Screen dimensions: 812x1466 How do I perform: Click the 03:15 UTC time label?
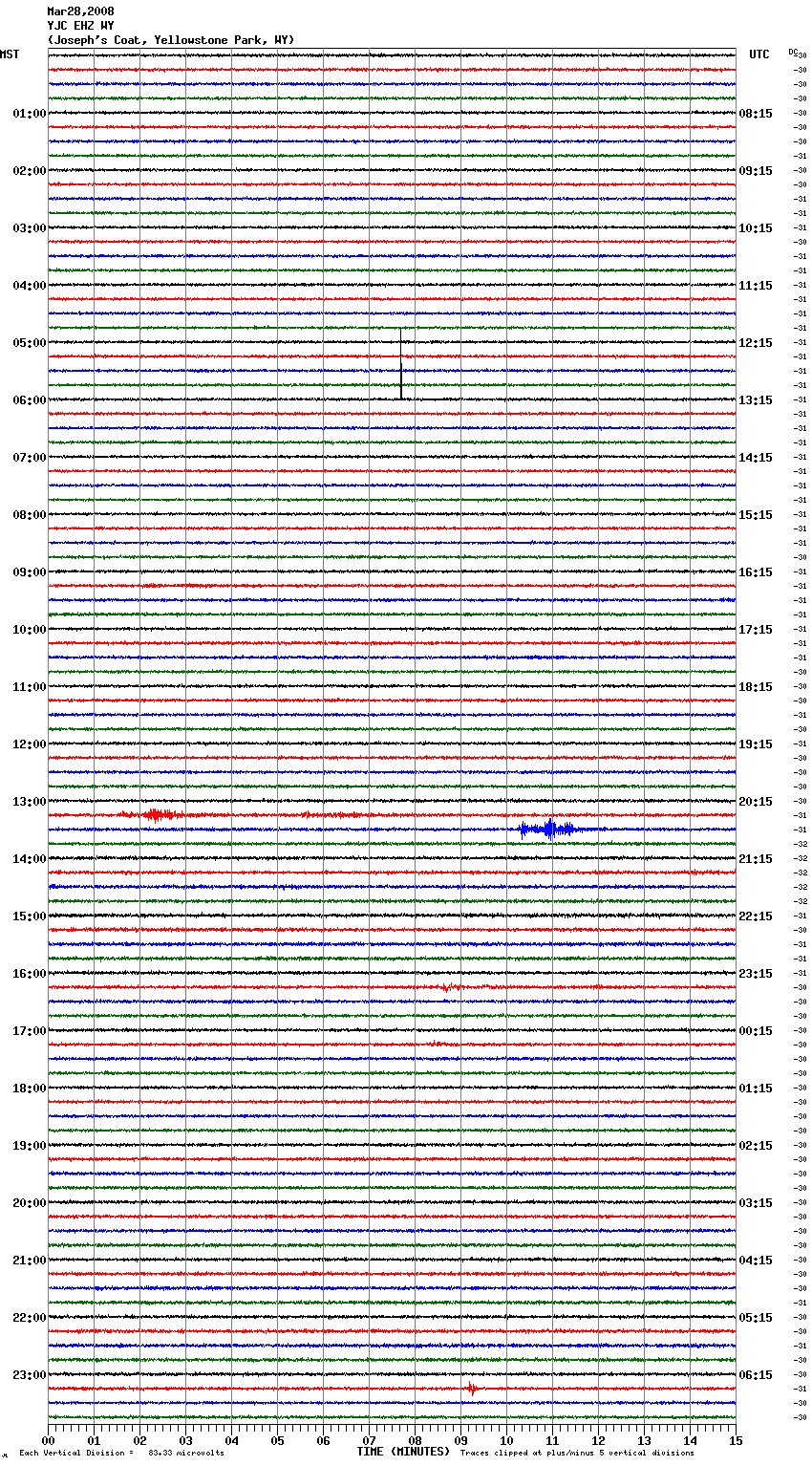(756, 1203)
